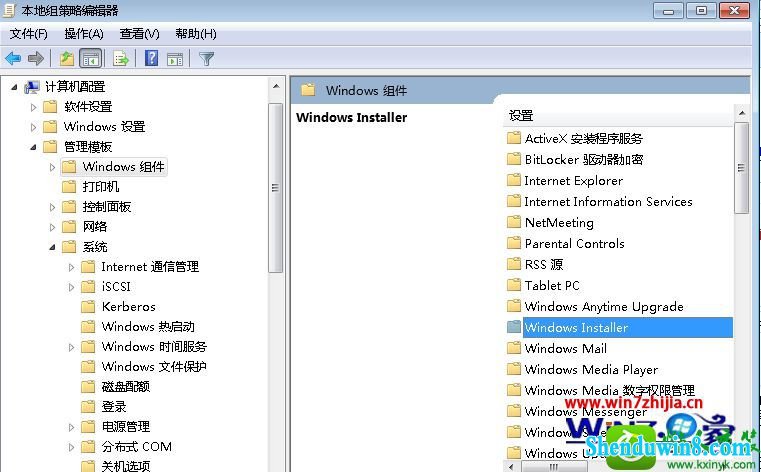The image size is (761, 472).
Task: Select 登录 tree item
Action: pos(114,407)
